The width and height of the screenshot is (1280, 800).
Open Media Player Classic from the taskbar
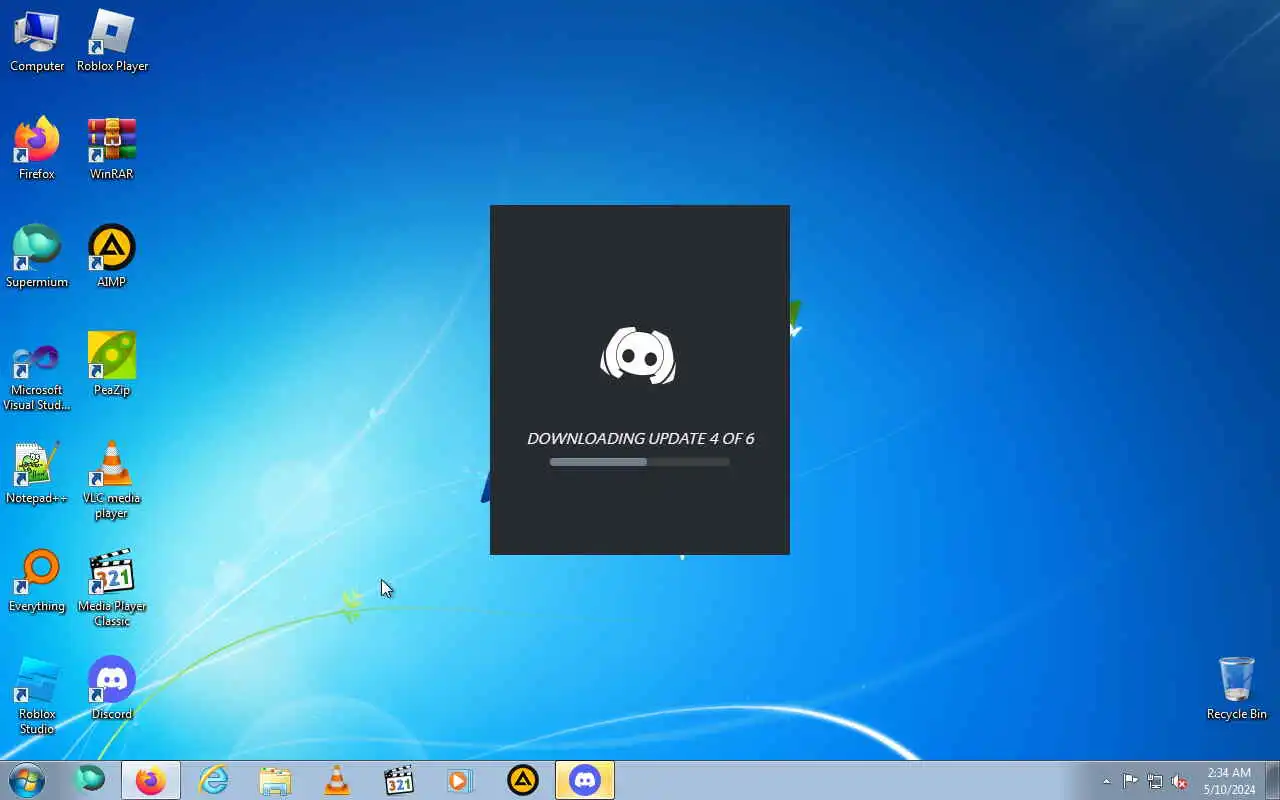tap(399, 780)
